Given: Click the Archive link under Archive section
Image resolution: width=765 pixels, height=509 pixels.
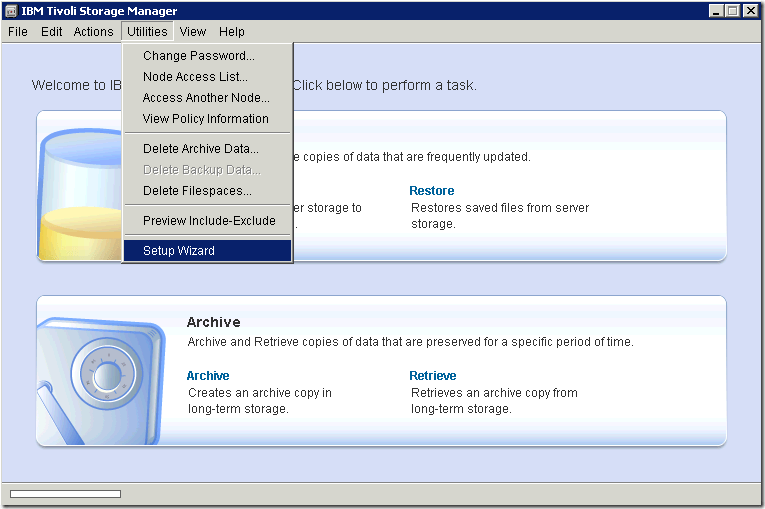Looking at the screenshot, I should [208, 376].
